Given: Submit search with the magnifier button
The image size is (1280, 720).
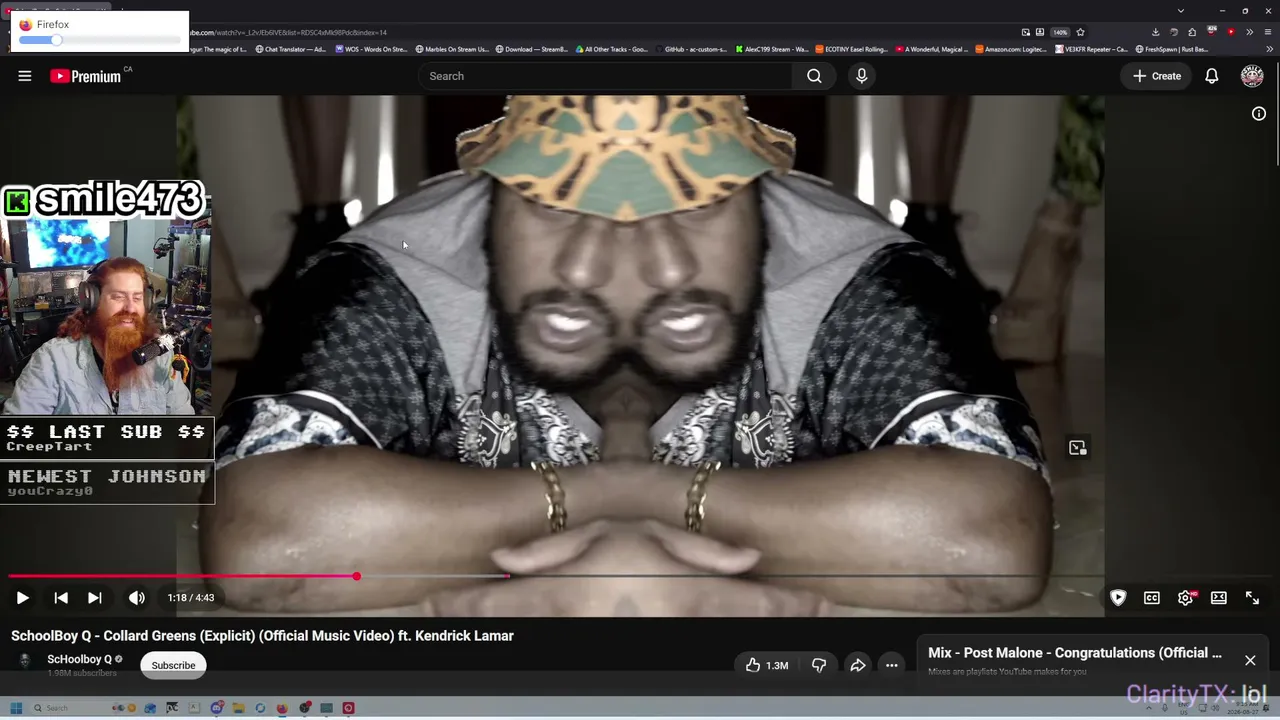Looking at the screenshot, I should [x=814, y=76].
